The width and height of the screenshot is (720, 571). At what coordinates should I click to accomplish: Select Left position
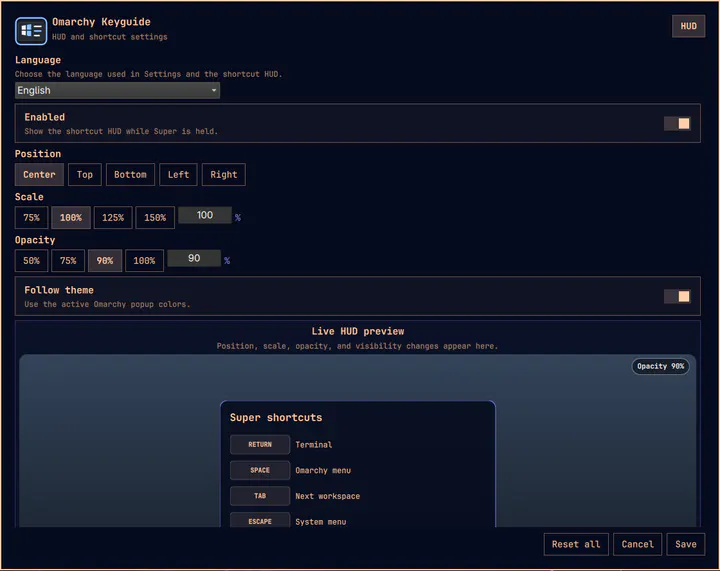[178, 174]
